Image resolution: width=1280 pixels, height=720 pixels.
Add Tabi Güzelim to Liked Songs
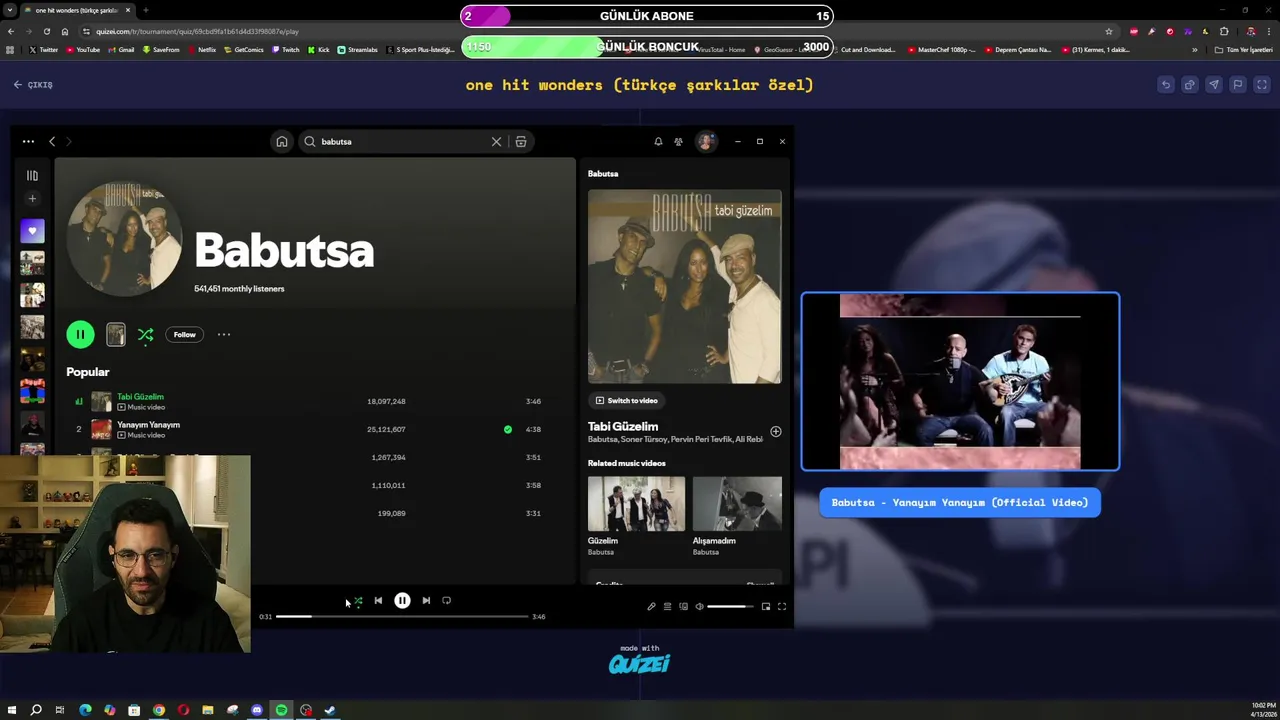(x=776, y=432)
